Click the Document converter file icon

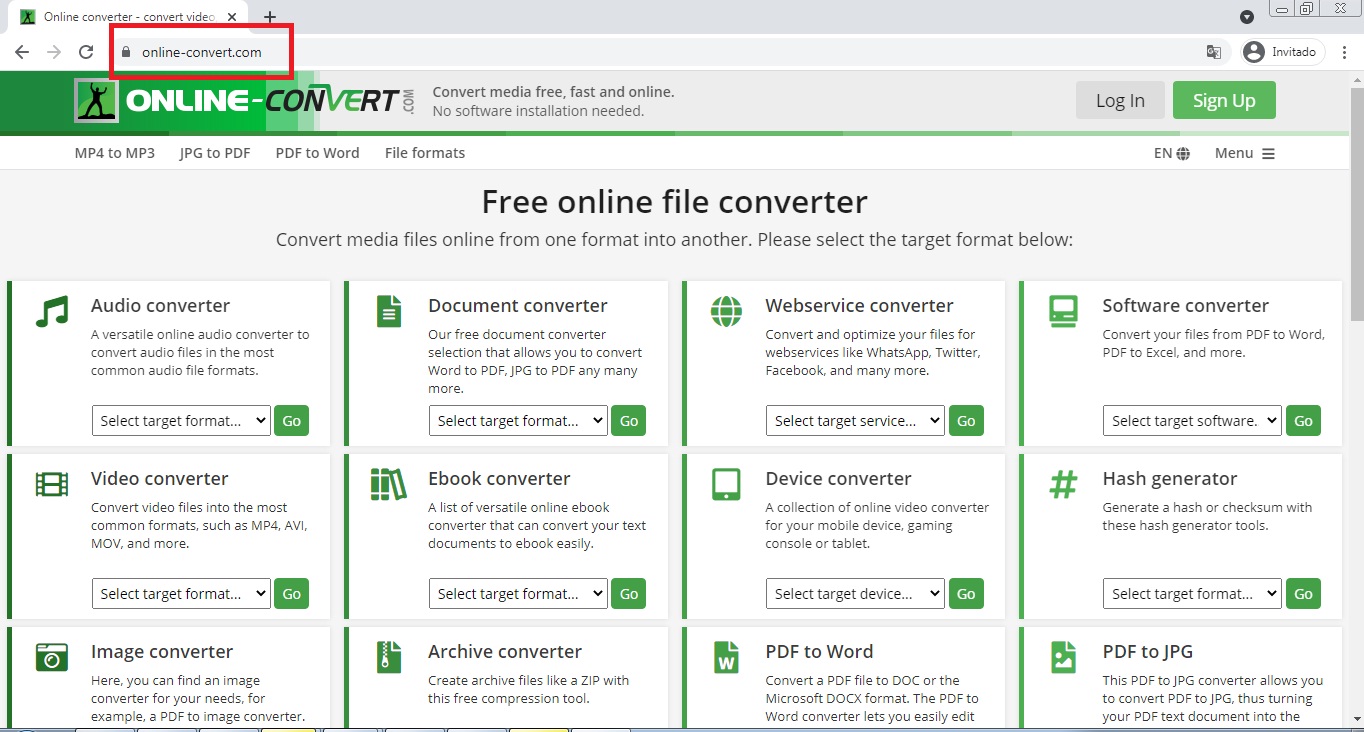tap(388, 311)
